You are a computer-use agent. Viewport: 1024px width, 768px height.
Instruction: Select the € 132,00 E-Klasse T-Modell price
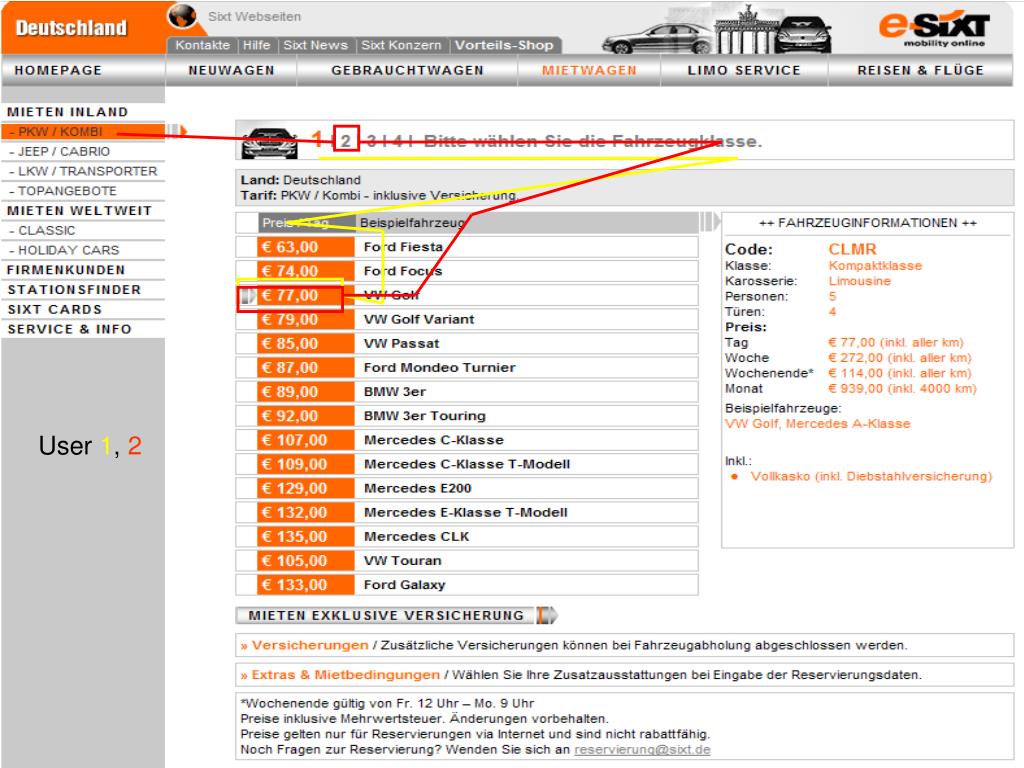pos(306,513)
